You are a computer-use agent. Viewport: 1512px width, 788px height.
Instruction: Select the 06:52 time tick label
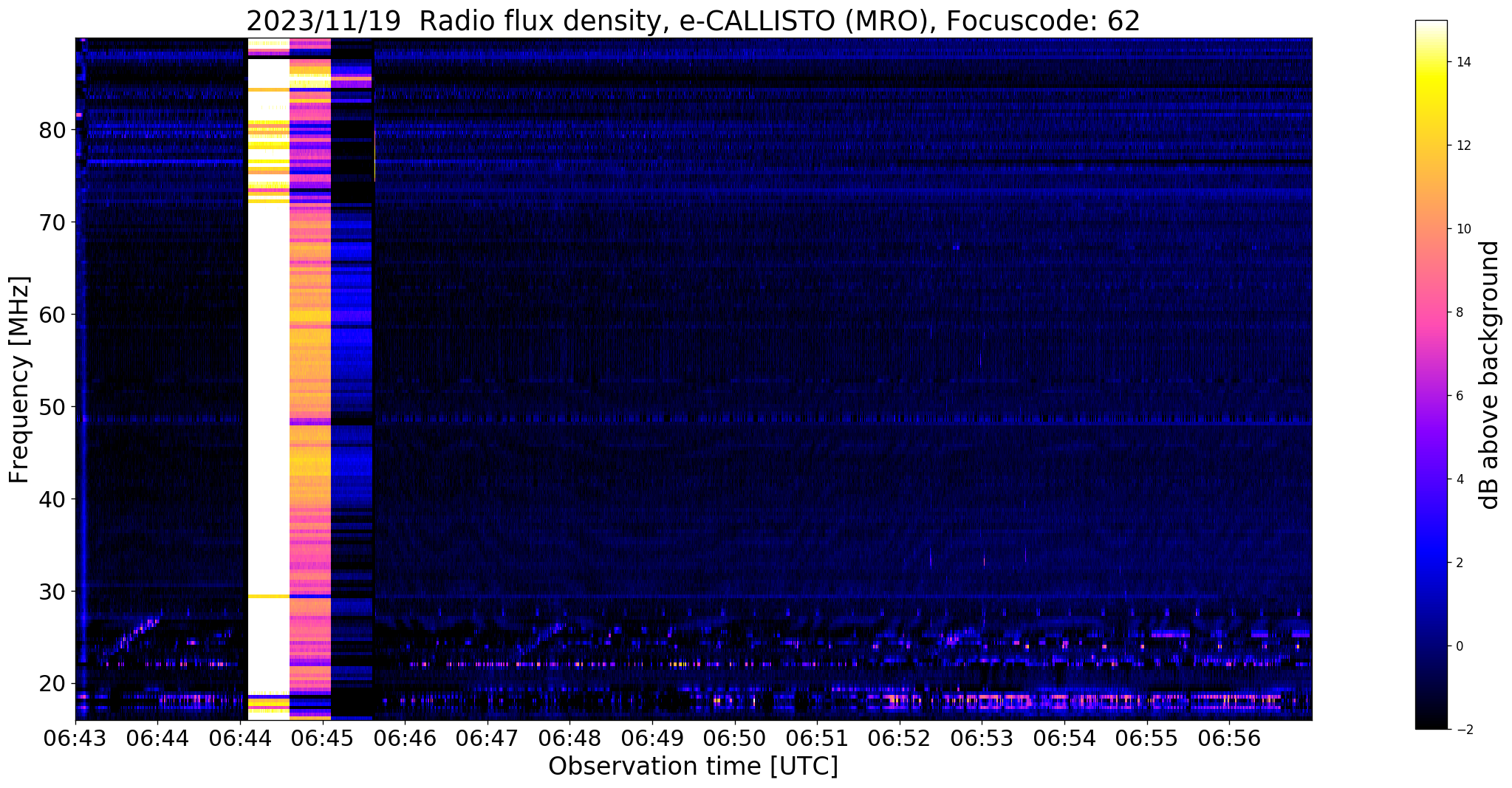point(899,737)
